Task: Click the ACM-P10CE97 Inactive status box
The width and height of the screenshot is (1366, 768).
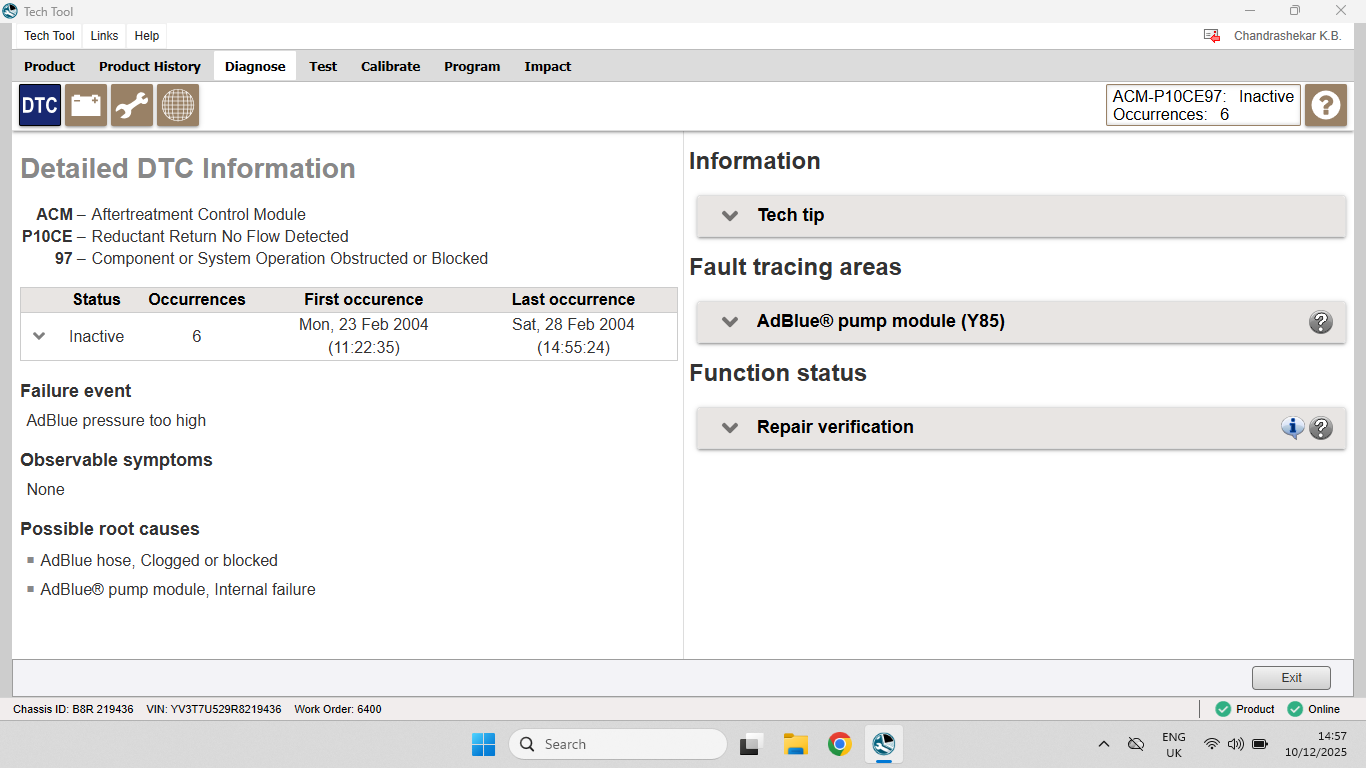Action: (1203, 105)
